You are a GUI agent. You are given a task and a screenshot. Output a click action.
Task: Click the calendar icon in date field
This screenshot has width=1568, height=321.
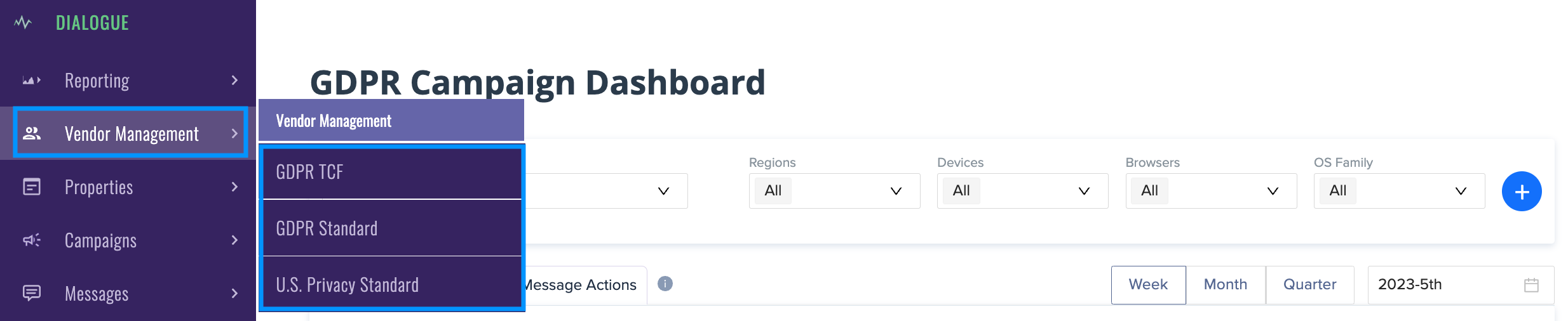(x=1531, y=285)
